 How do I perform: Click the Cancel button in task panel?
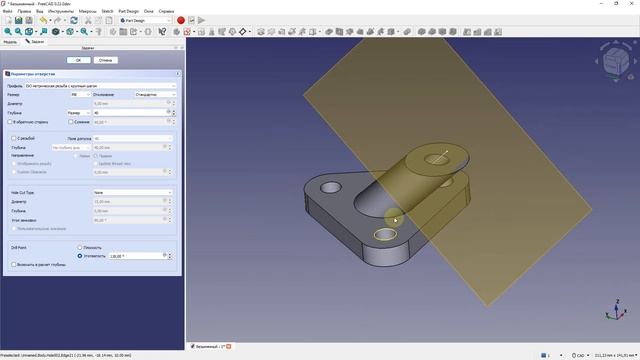point(105,60)
